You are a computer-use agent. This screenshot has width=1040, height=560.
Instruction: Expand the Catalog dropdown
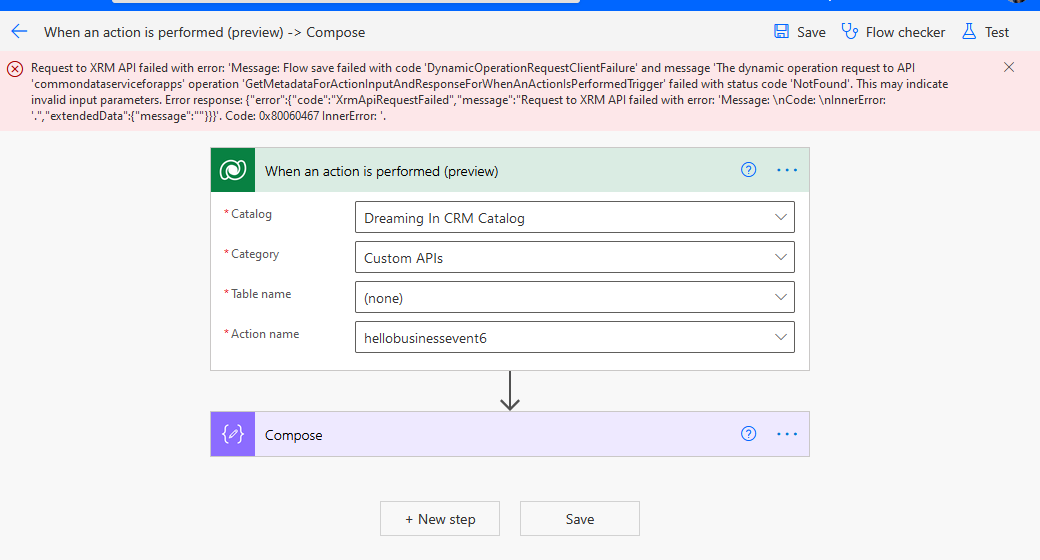[780, 217]
